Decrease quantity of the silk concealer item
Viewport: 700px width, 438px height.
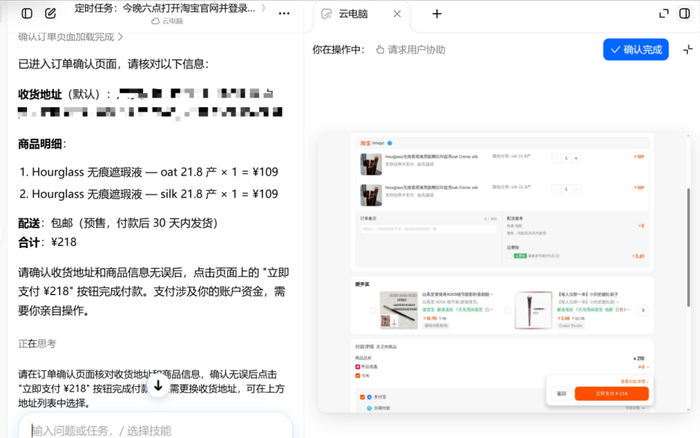coord(556,189)
